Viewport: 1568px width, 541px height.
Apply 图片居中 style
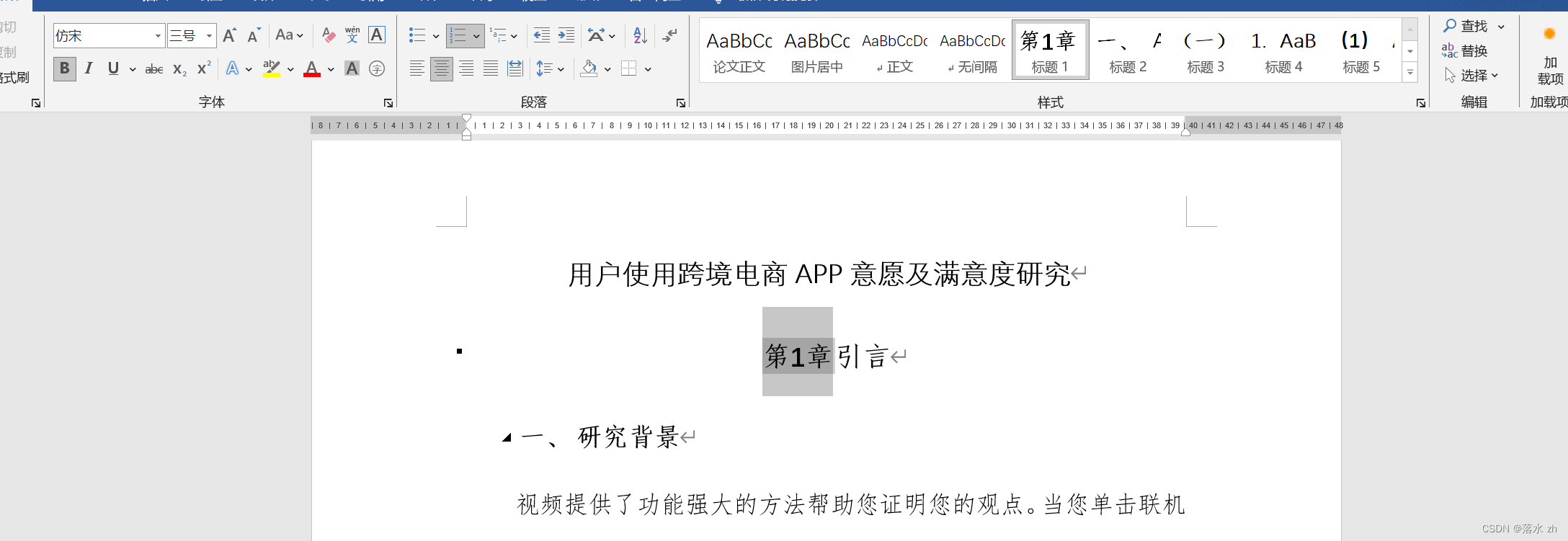[x=817, y=50]
